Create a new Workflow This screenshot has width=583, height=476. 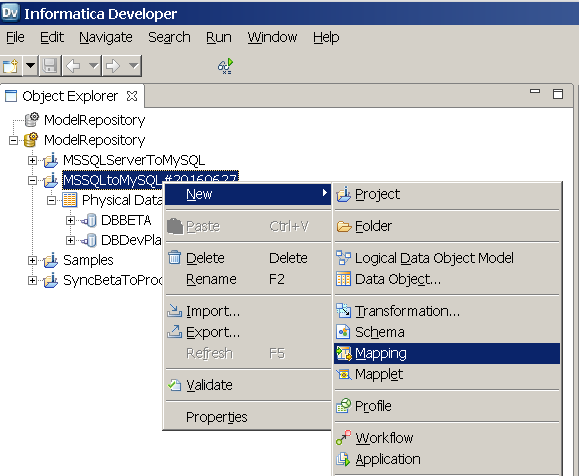[447, 438]
